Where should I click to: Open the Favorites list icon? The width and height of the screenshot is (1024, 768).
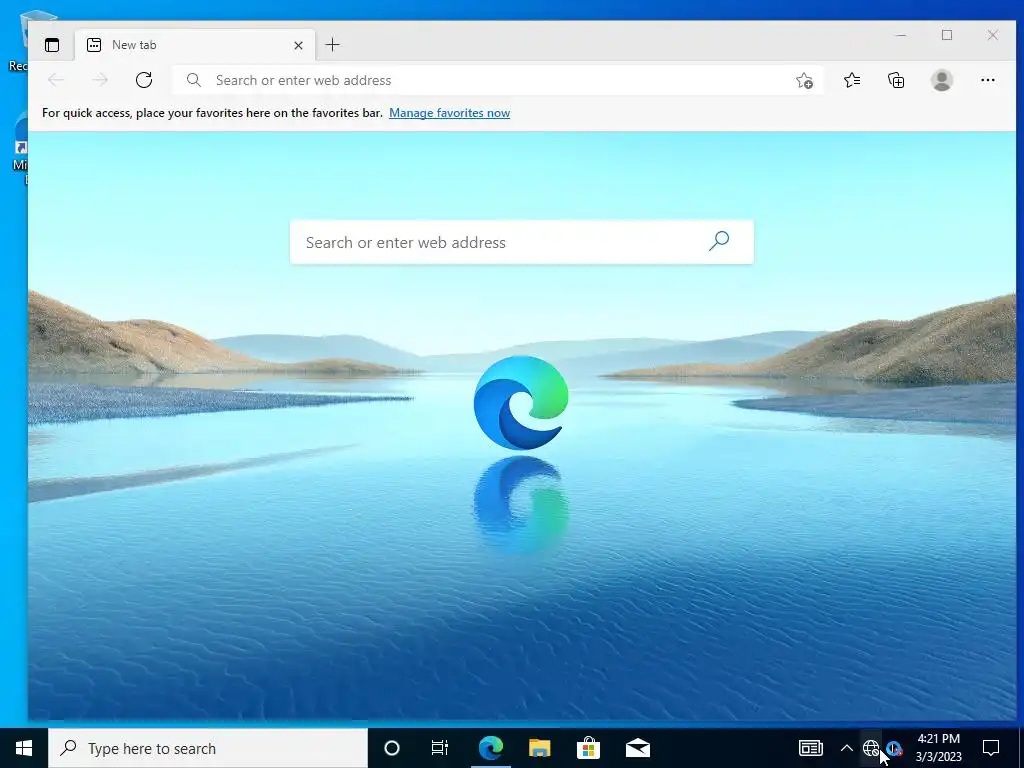(852, 80)
